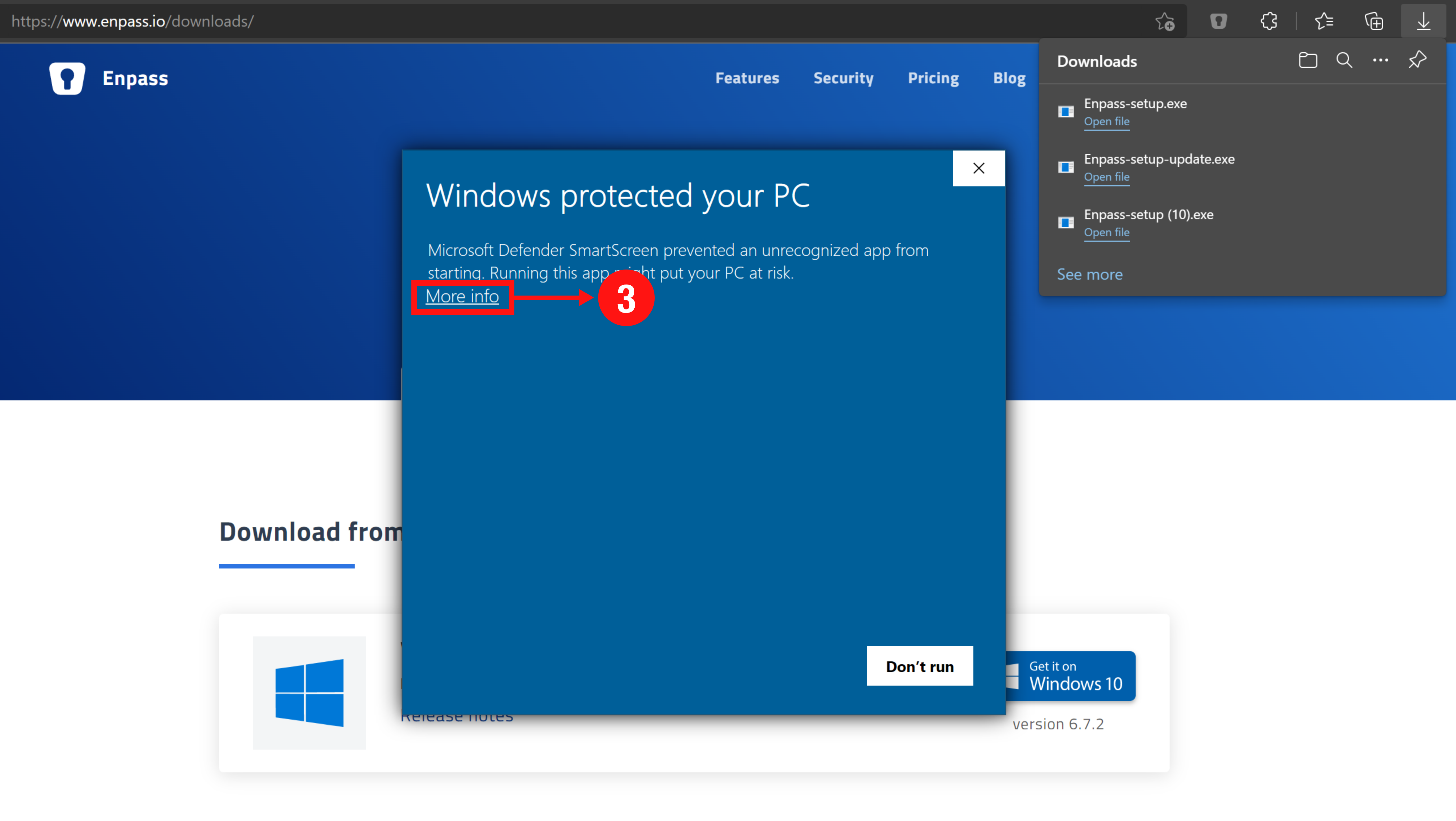Screen dimensions: 1456x821
Task: Click the Enpass-setup-update.exe file name
Action: click(x=1159, y=159)
